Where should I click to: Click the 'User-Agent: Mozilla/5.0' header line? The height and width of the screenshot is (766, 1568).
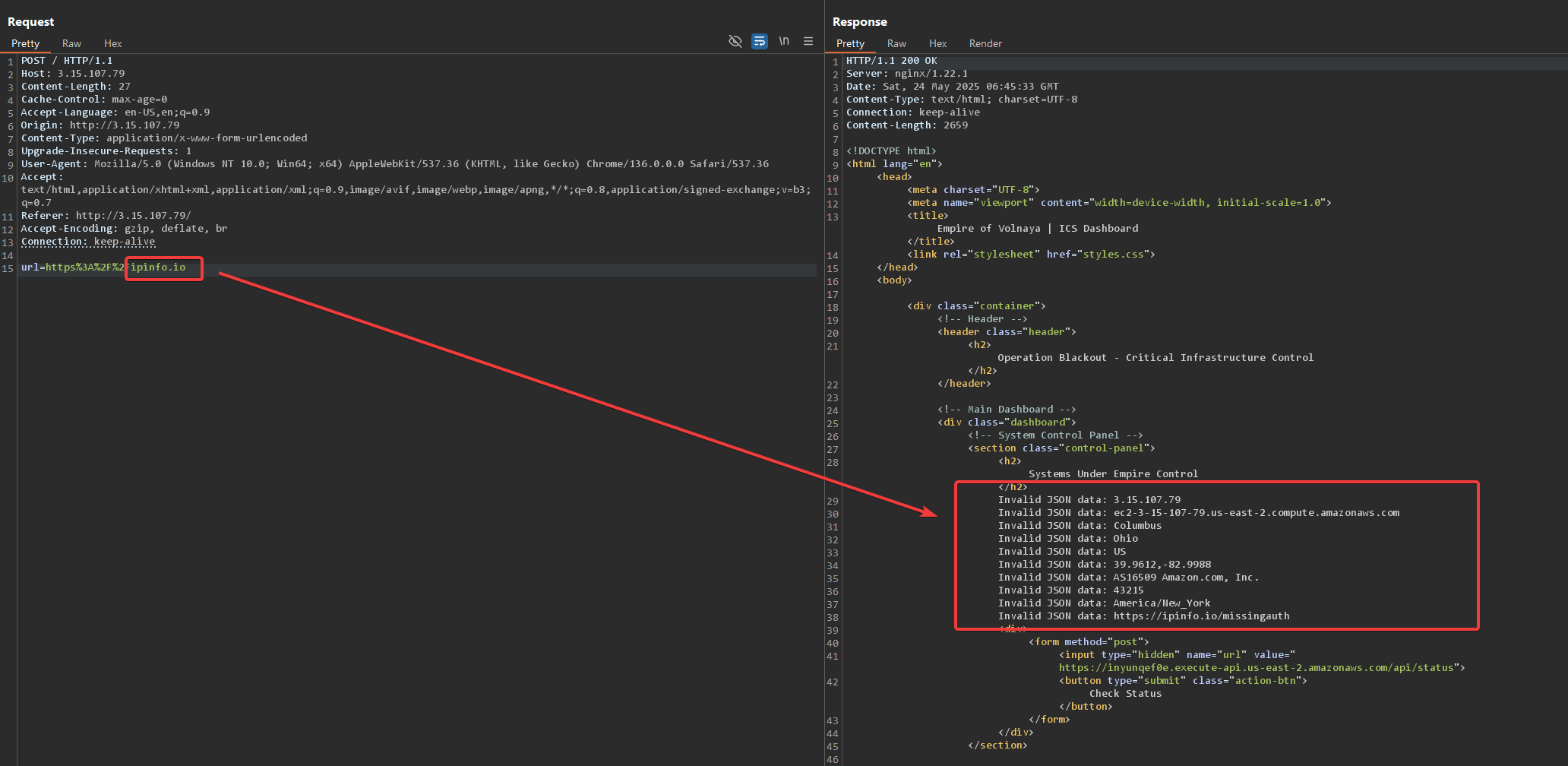[x=395, y=164]
